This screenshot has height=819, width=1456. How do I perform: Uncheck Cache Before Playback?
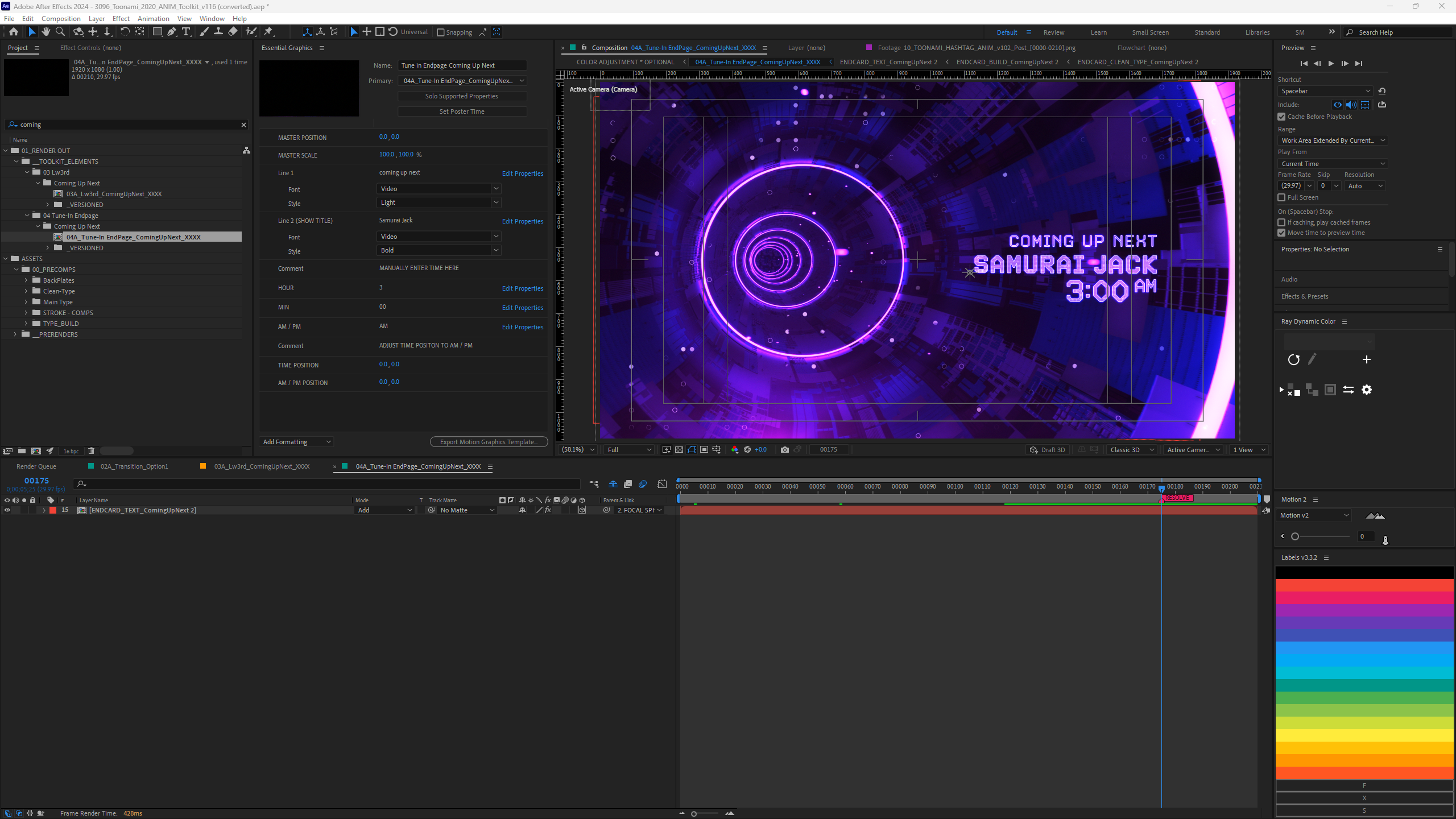[x=1282, y=117]
